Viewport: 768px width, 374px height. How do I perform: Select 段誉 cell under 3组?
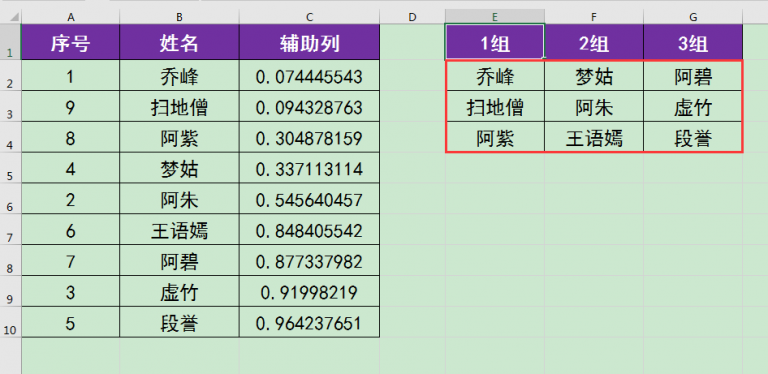coord(693,137)
